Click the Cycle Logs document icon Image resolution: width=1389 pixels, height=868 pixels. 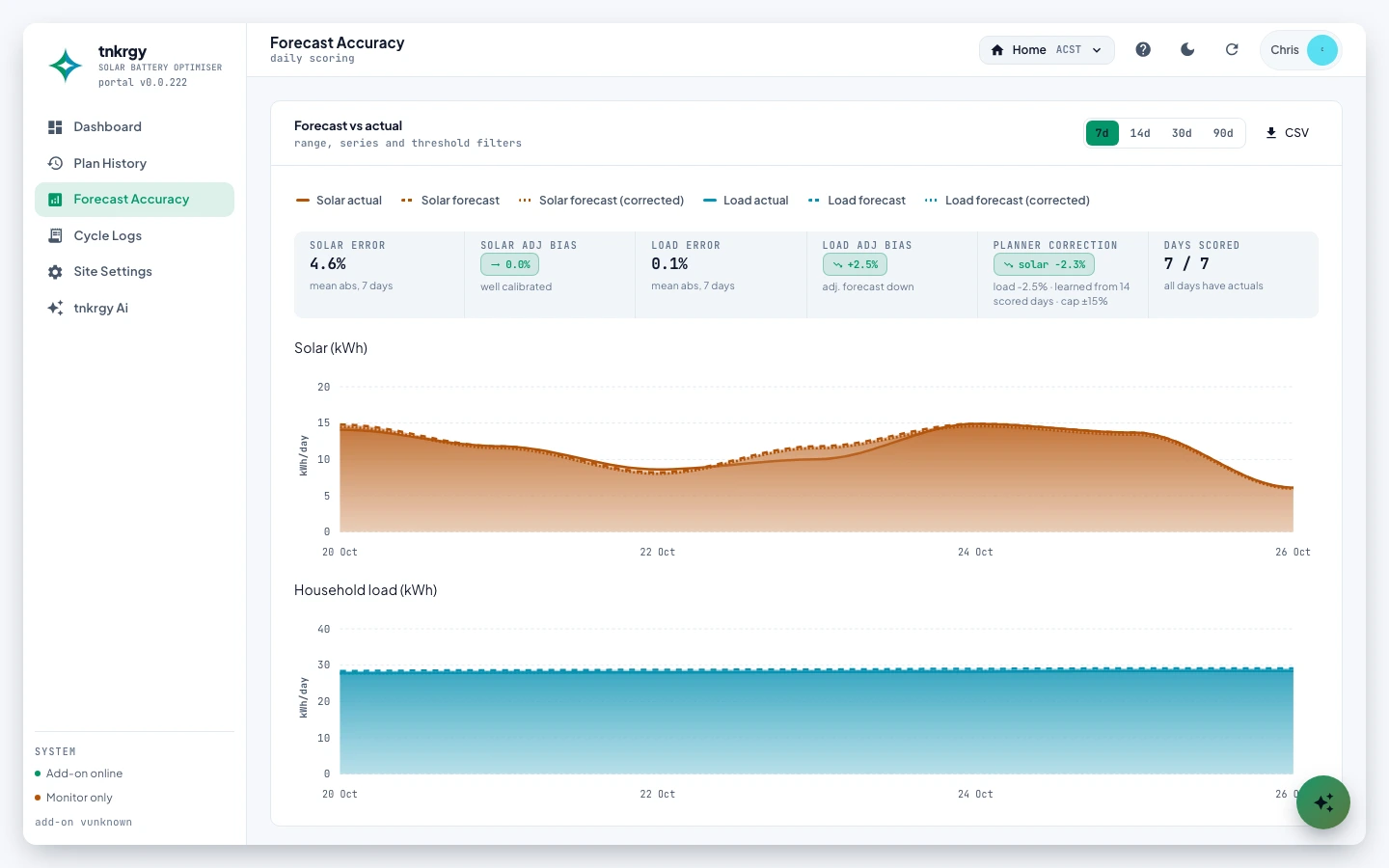(x=55, y=236)
